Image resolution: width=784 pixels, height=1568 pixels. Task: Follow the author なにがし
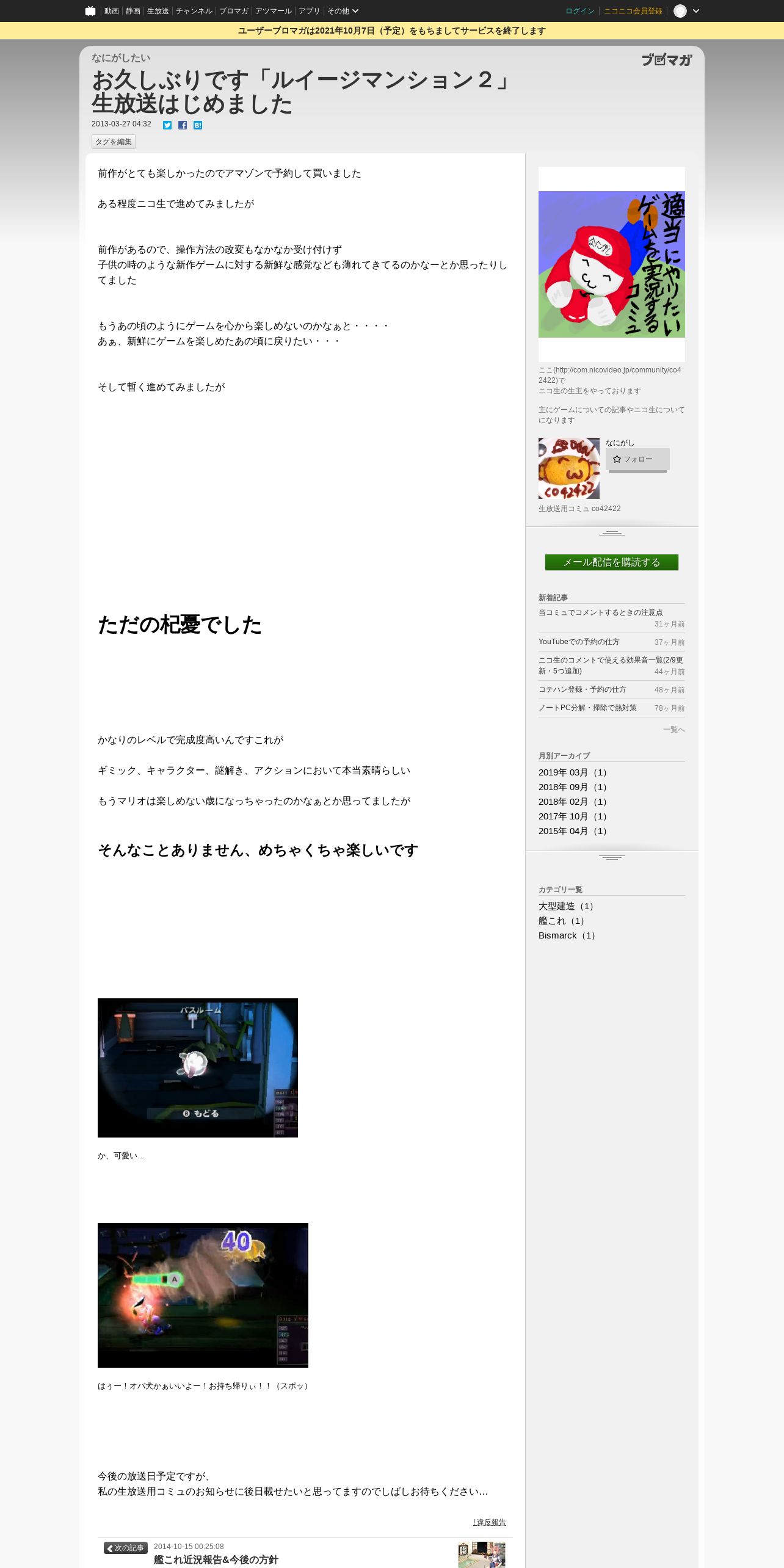[637, 459]
